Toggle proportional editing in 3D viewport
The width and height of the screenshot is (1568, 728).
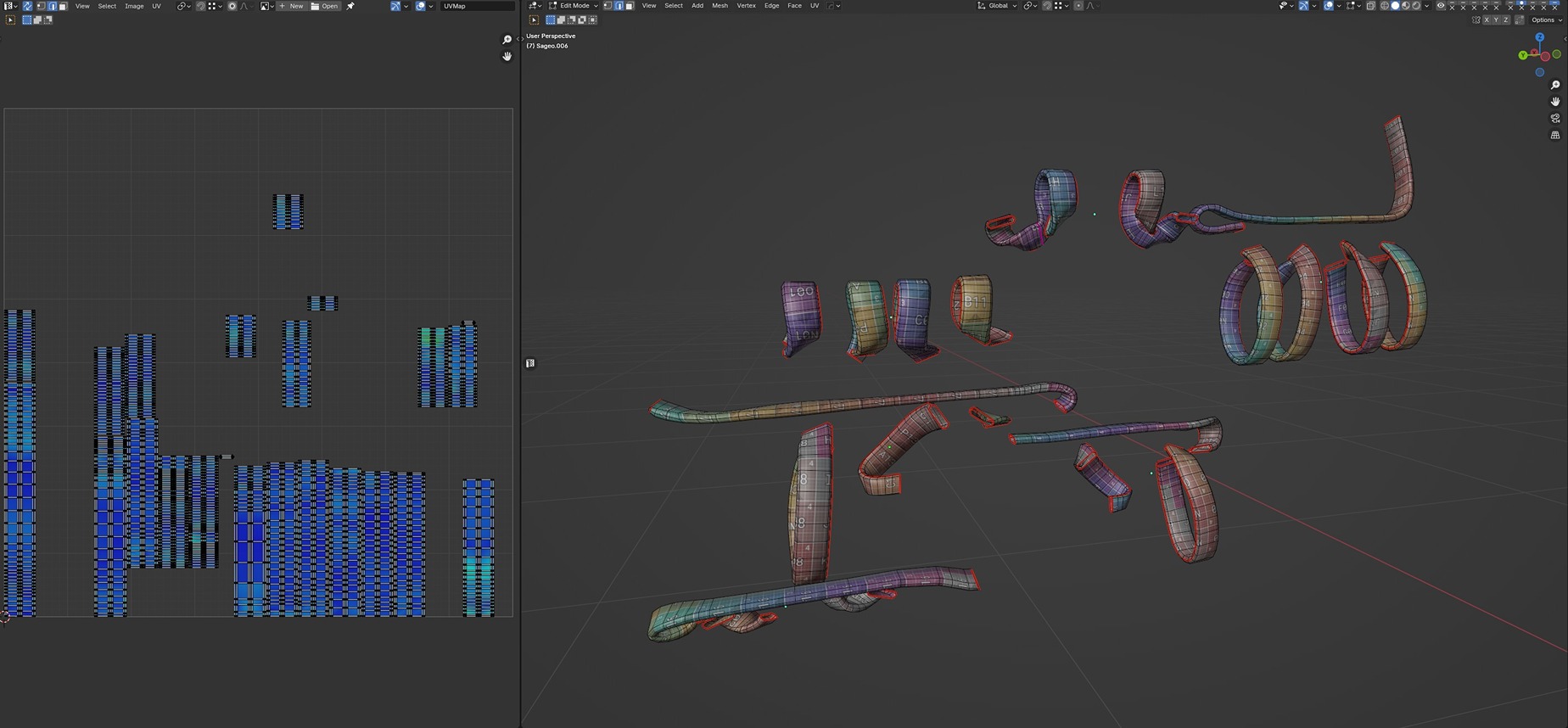(x=1078, y=6)
